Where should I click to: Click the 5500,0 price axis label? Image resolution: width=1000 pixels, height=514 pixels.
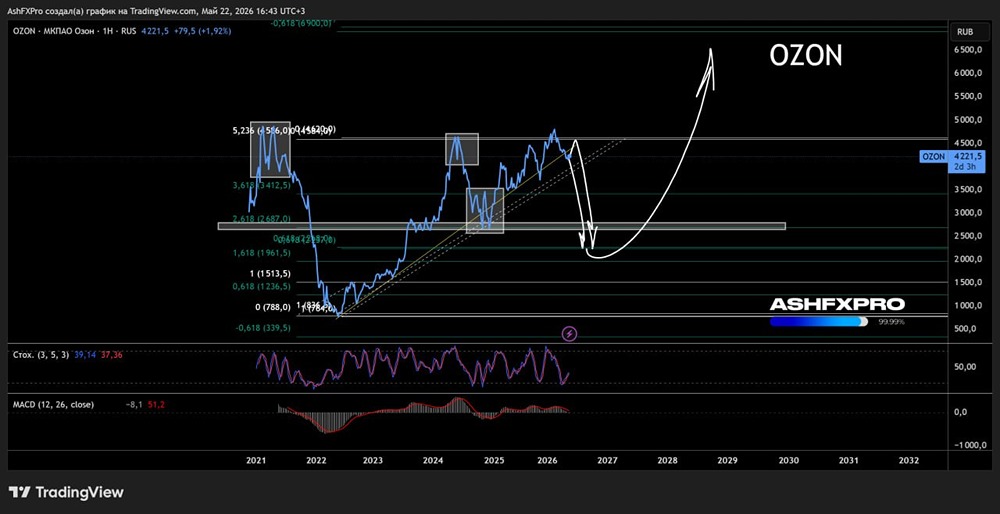[969, 96]
